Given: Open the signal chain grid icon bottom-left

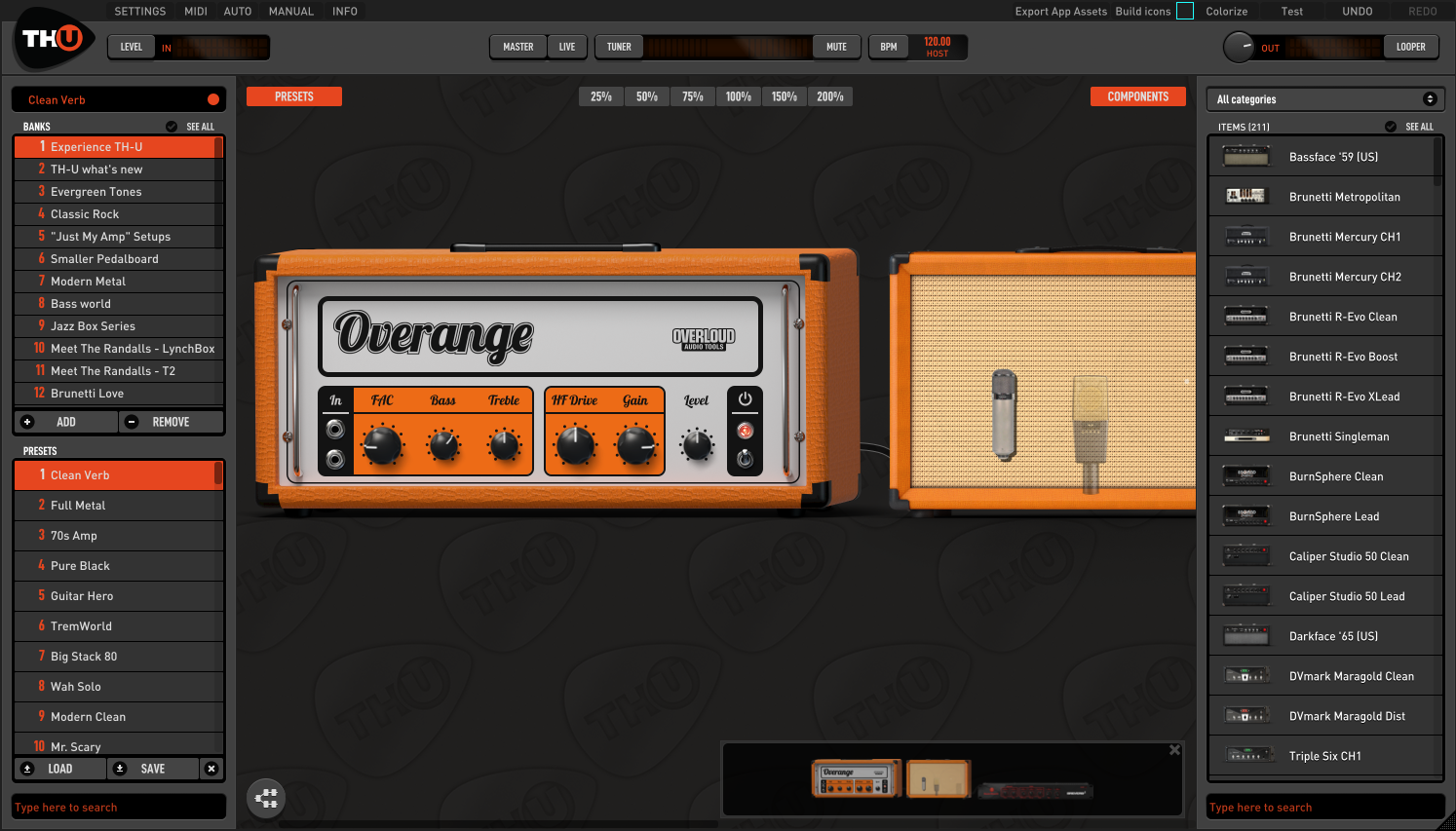Looking at the screenshot, I should (x=265, y=798).
